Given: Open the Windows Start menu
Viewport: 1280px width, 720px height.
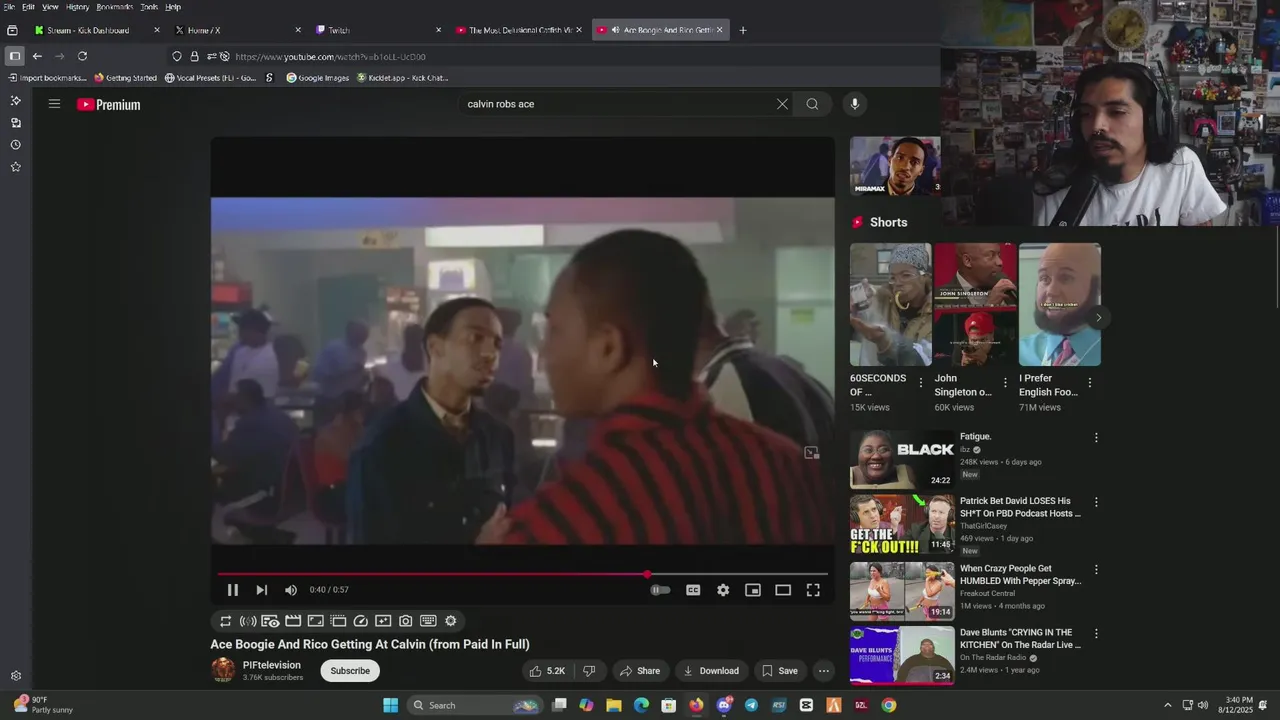Looking at the screenshot, I should click(390, 705).
